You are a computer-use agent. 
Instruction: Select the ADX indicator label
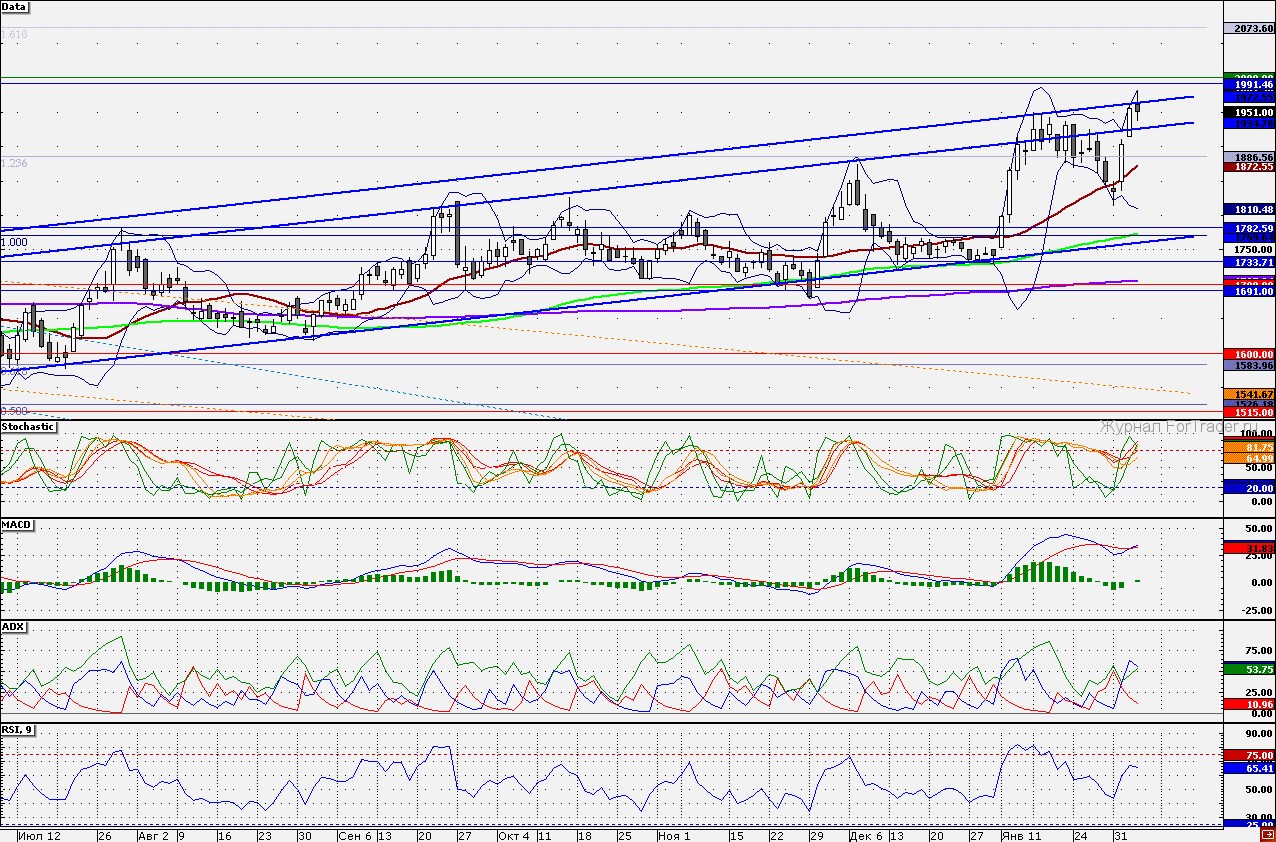(13, 627)
